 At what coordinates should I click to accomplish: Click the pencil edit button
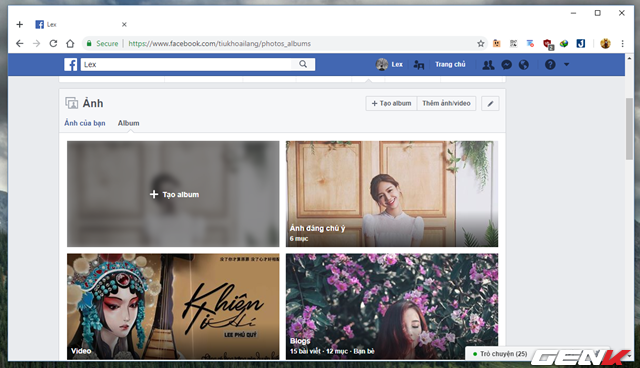click(490, 104)
